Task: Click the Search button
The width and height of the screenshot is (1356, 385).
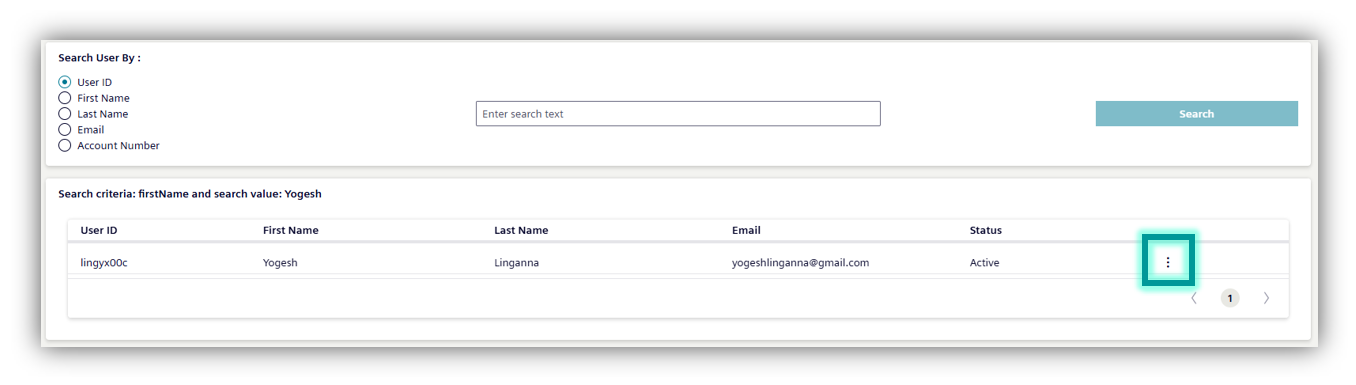Action: 1197,114
